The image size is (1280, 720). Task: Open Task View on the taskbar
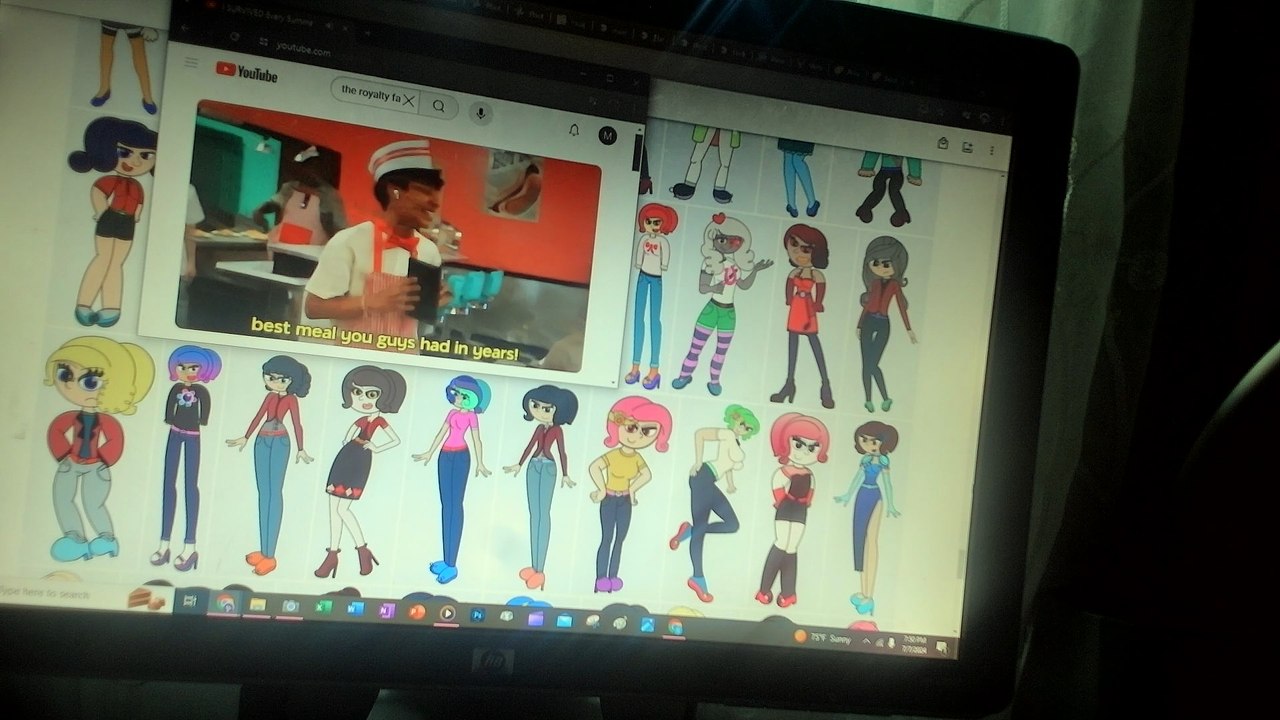point(189,601)
